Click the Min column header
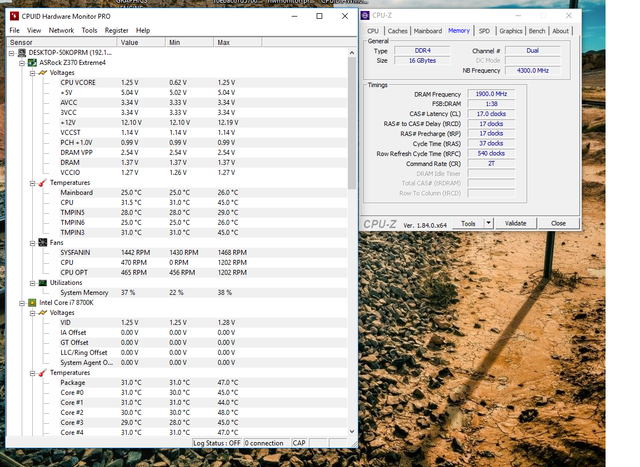The image size is (640, 467). (x=189, y=42)
